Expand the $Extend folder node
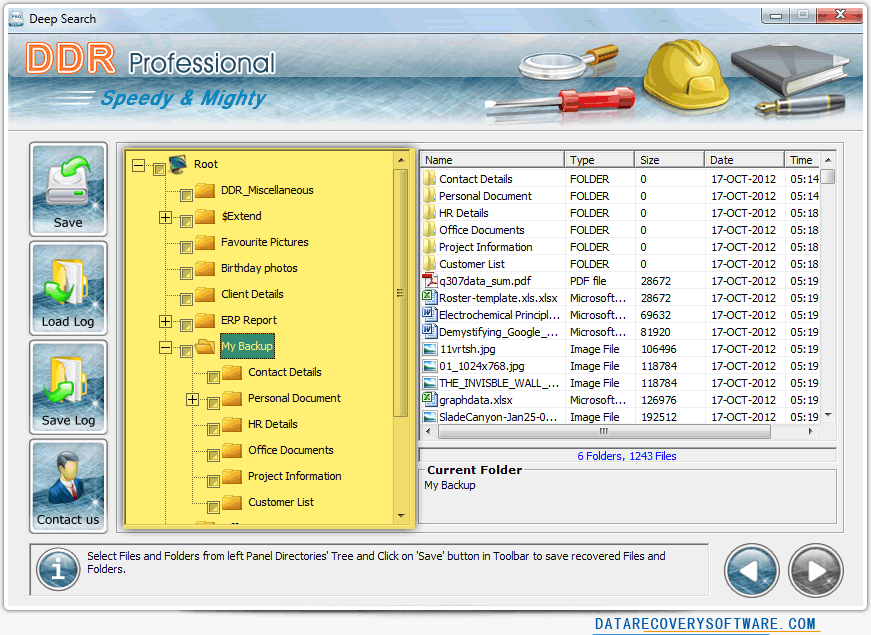The height and width of the screenshot is (635, 871). pos(166,217)
